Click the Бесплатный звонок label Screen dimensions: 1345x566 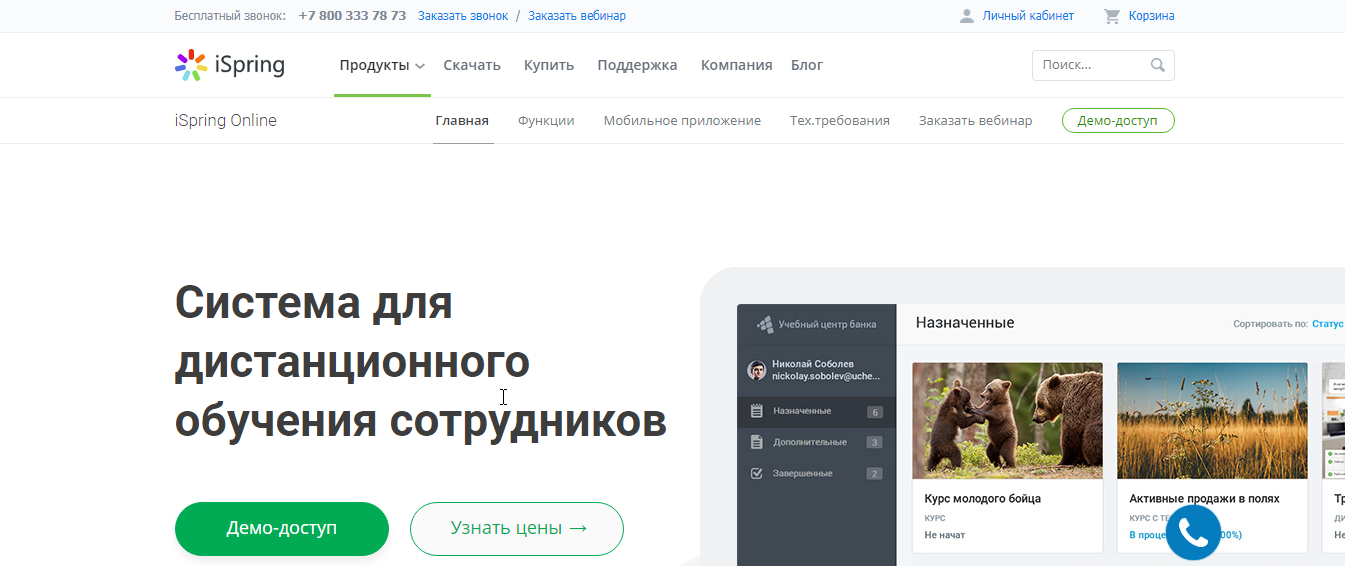coord(230,16)
